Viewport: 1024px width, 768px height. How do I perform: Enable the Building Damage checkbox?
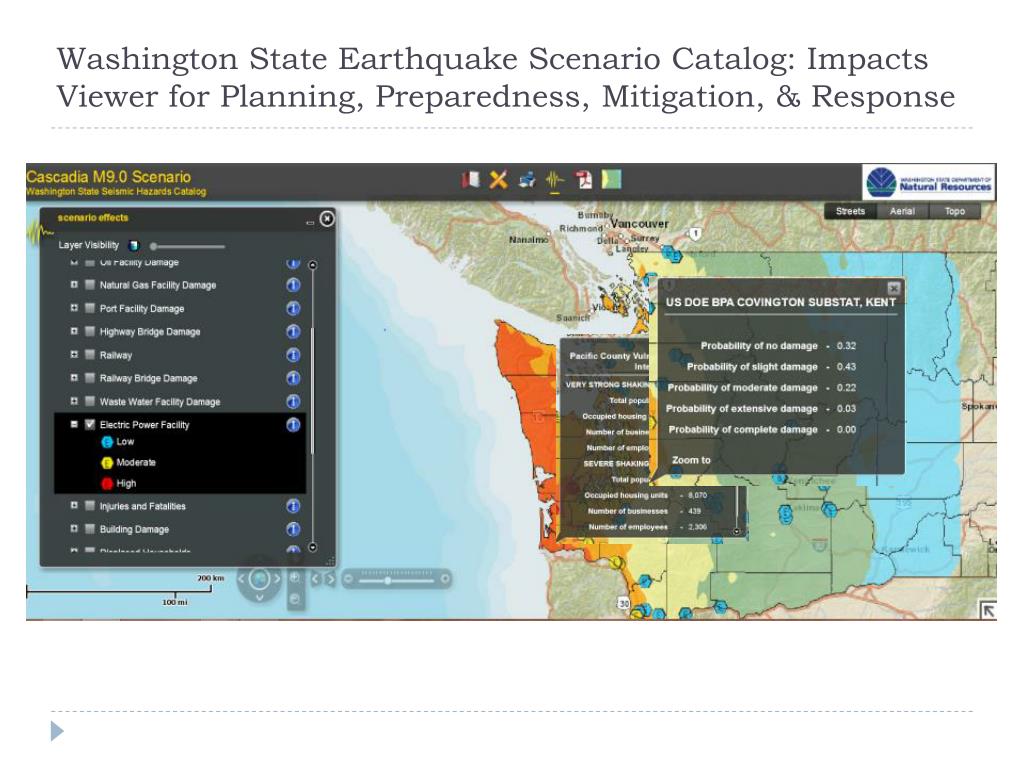pyautogui.click(x=90, y=529)
